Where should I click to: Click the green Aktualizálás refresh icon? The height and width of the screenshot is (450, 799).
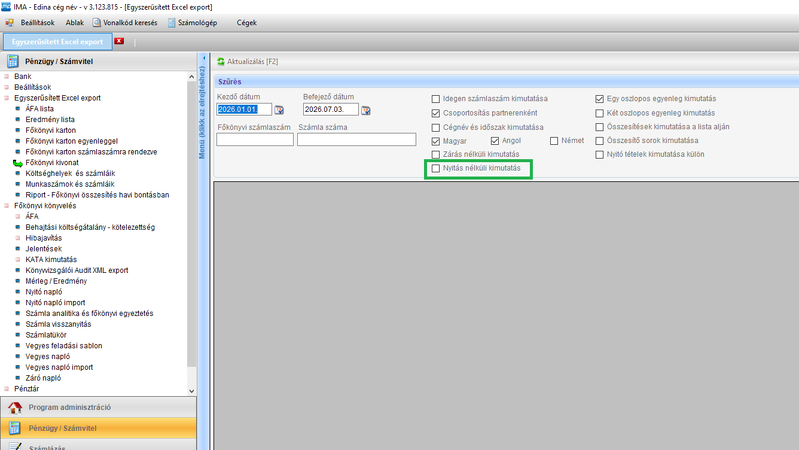point(221,62)
